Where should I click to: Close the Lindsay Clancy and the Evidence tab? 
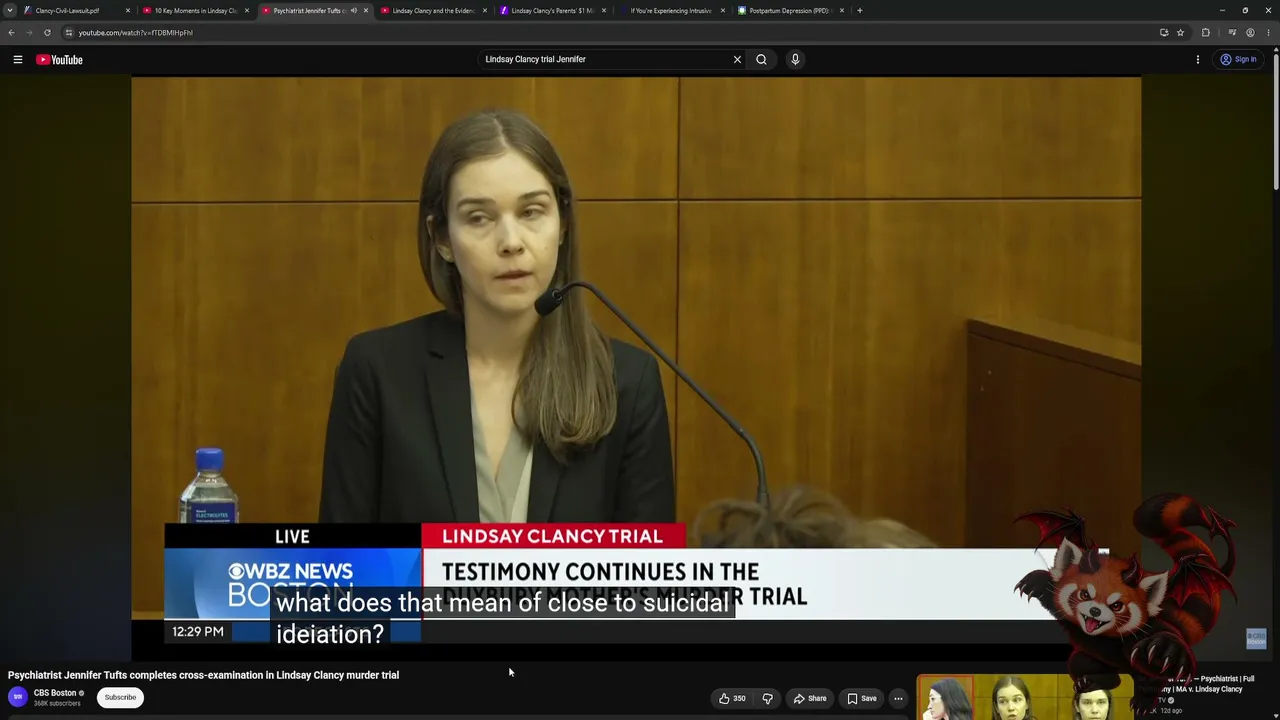pos(484,10)
